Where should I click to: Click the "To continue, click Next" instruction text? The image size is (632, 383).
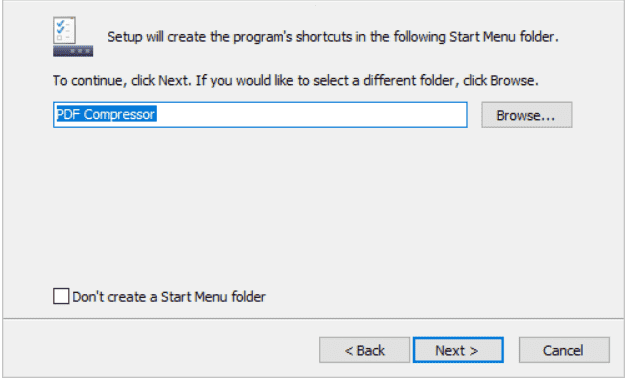(x=295, y=81)
